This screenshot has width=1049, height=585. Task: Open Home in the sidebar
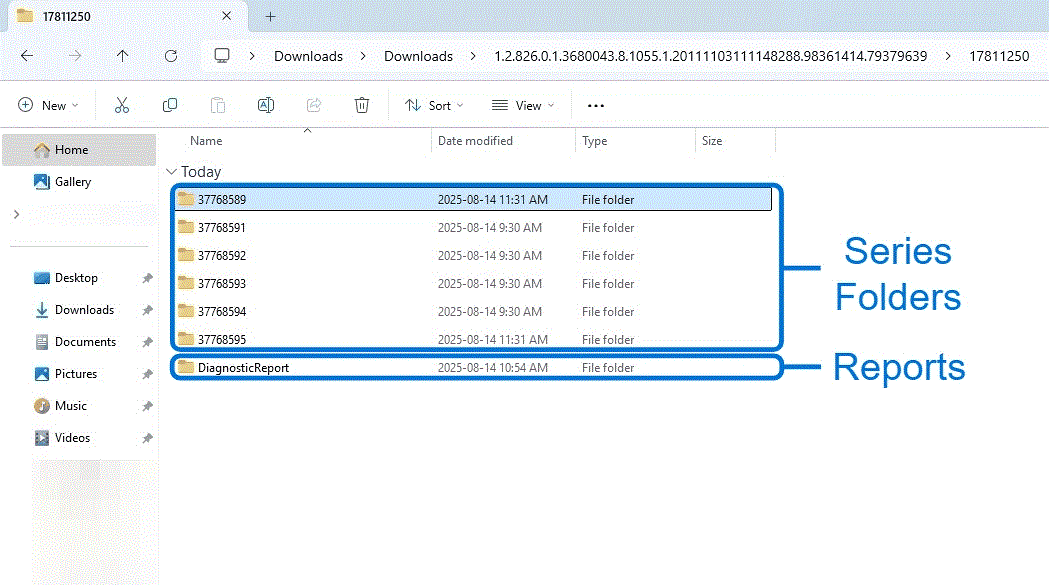click(x=79, y=150)
